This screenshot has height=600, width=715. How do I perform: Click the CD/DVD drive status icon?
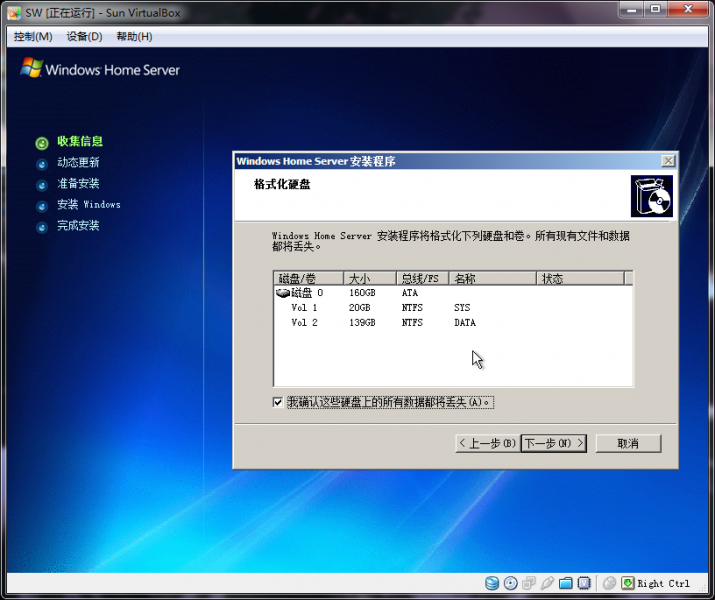(511, 583)
